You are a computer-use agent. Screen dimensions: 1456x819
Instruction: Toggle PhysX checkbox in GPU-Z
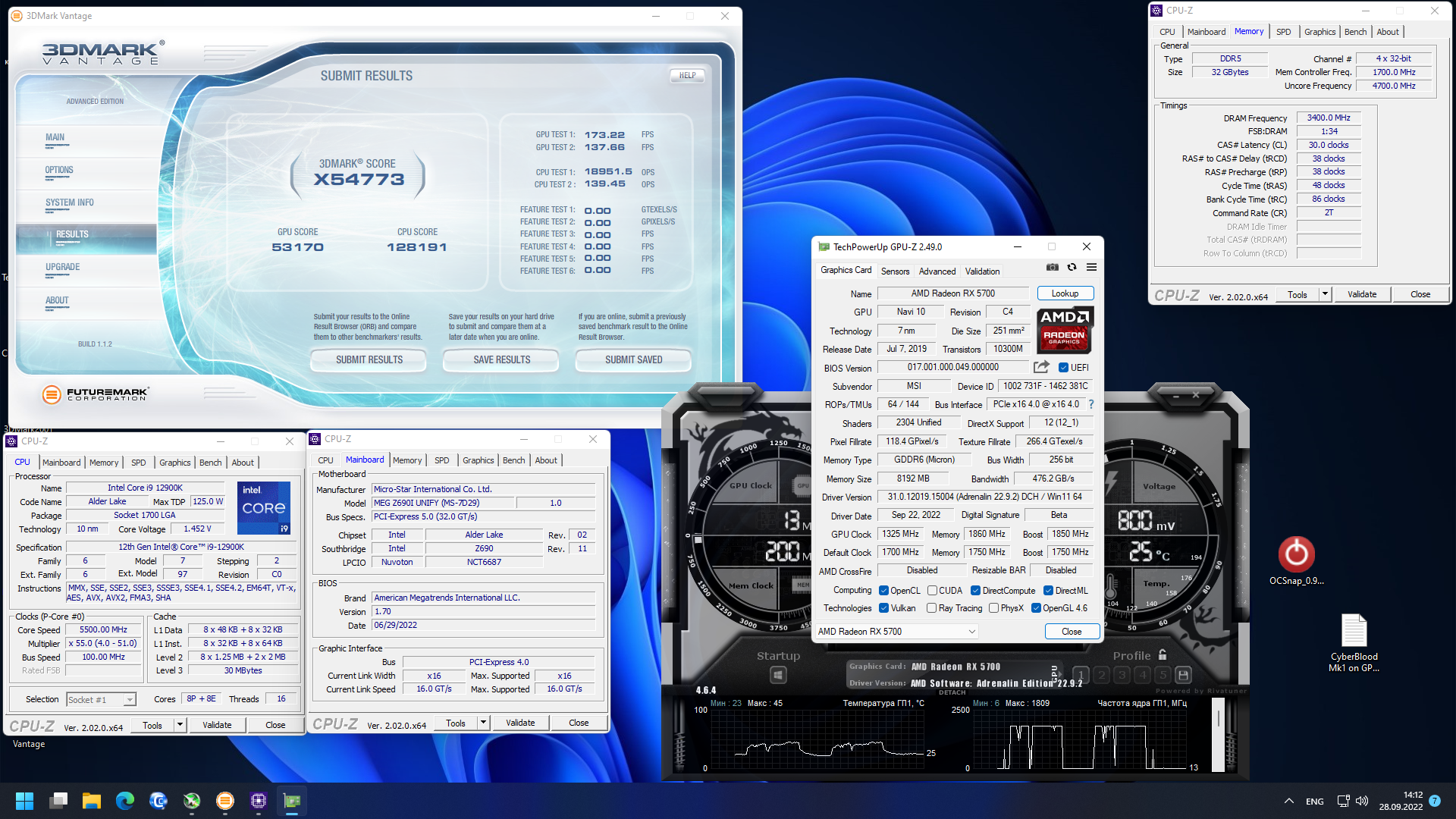click(x=993, y=608)
